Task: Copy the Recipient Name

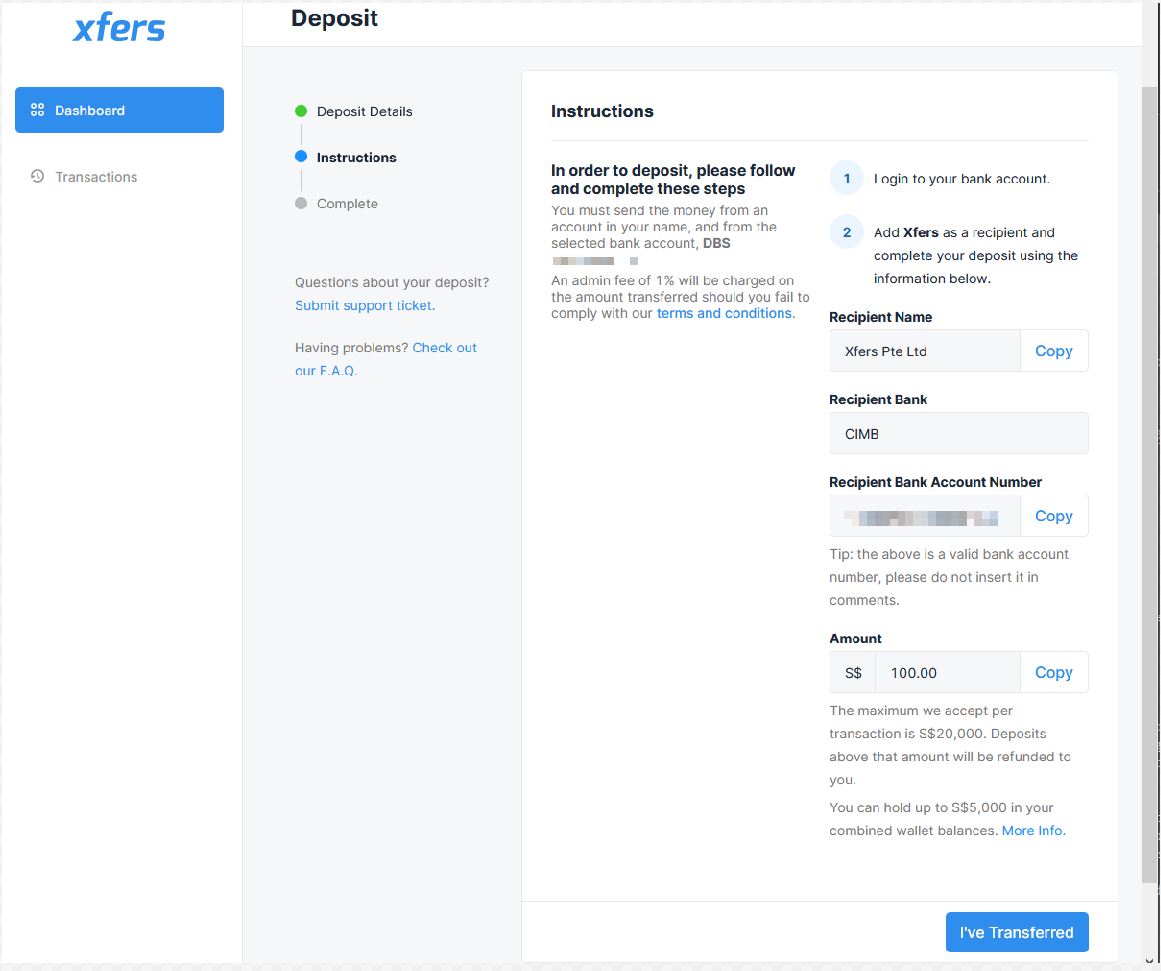Action: [x=1054, y=350]
